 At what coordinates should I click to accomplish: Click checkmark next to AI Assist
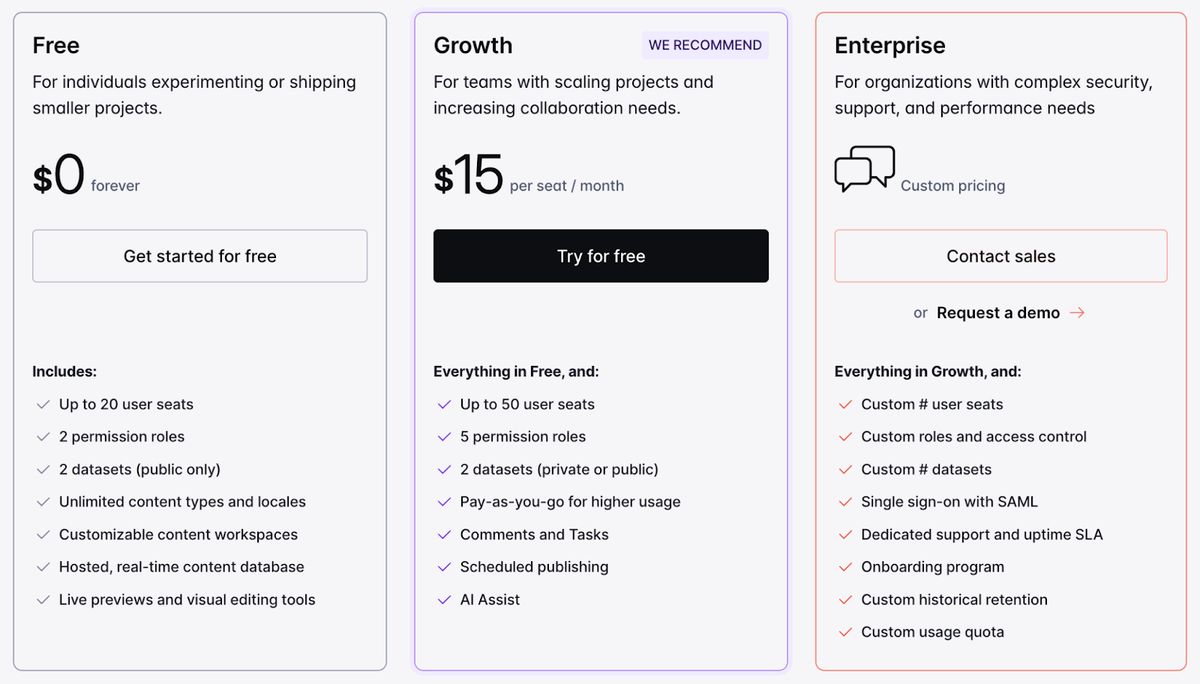444,600
